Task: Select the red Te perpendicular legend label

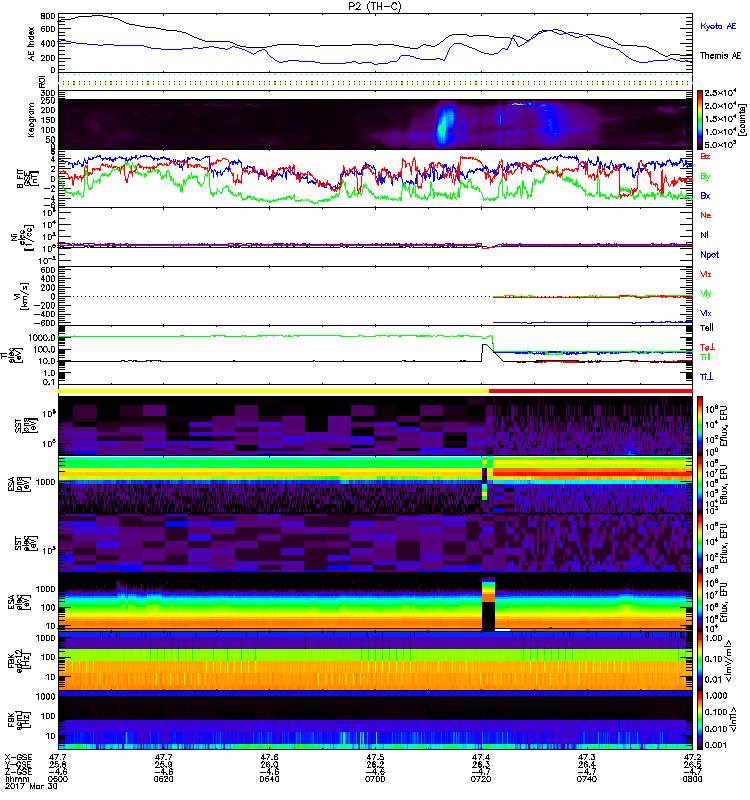Action: [x=707, y=347]
